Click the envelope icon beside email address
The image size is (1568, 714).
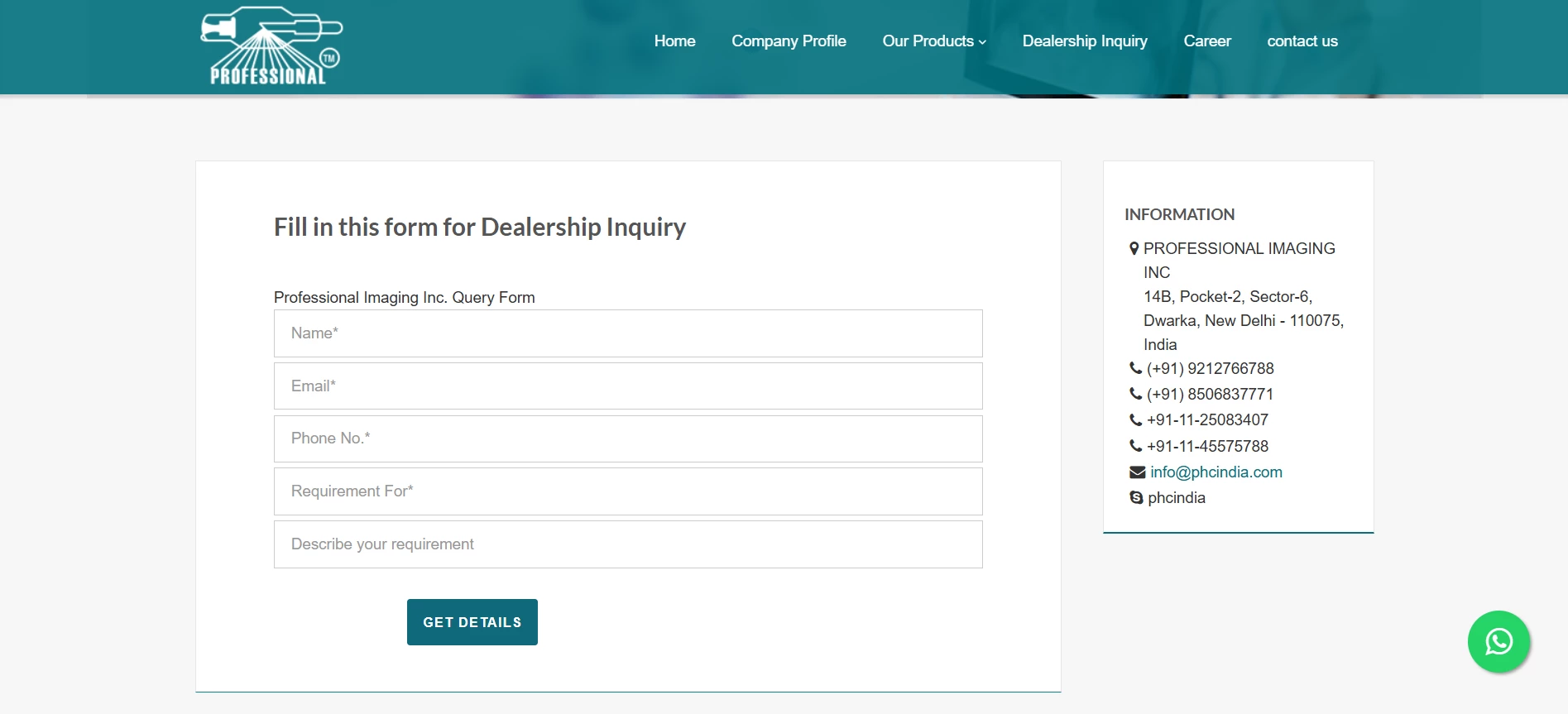(x=1138, y=472)
